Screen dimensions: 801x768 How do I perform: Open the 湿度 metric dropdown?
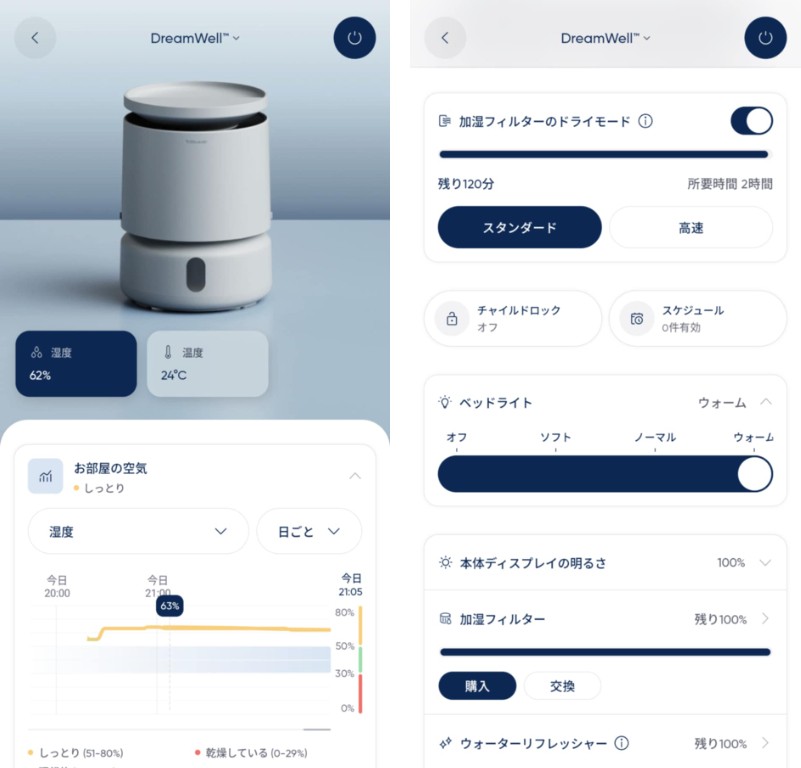[138, 531]
